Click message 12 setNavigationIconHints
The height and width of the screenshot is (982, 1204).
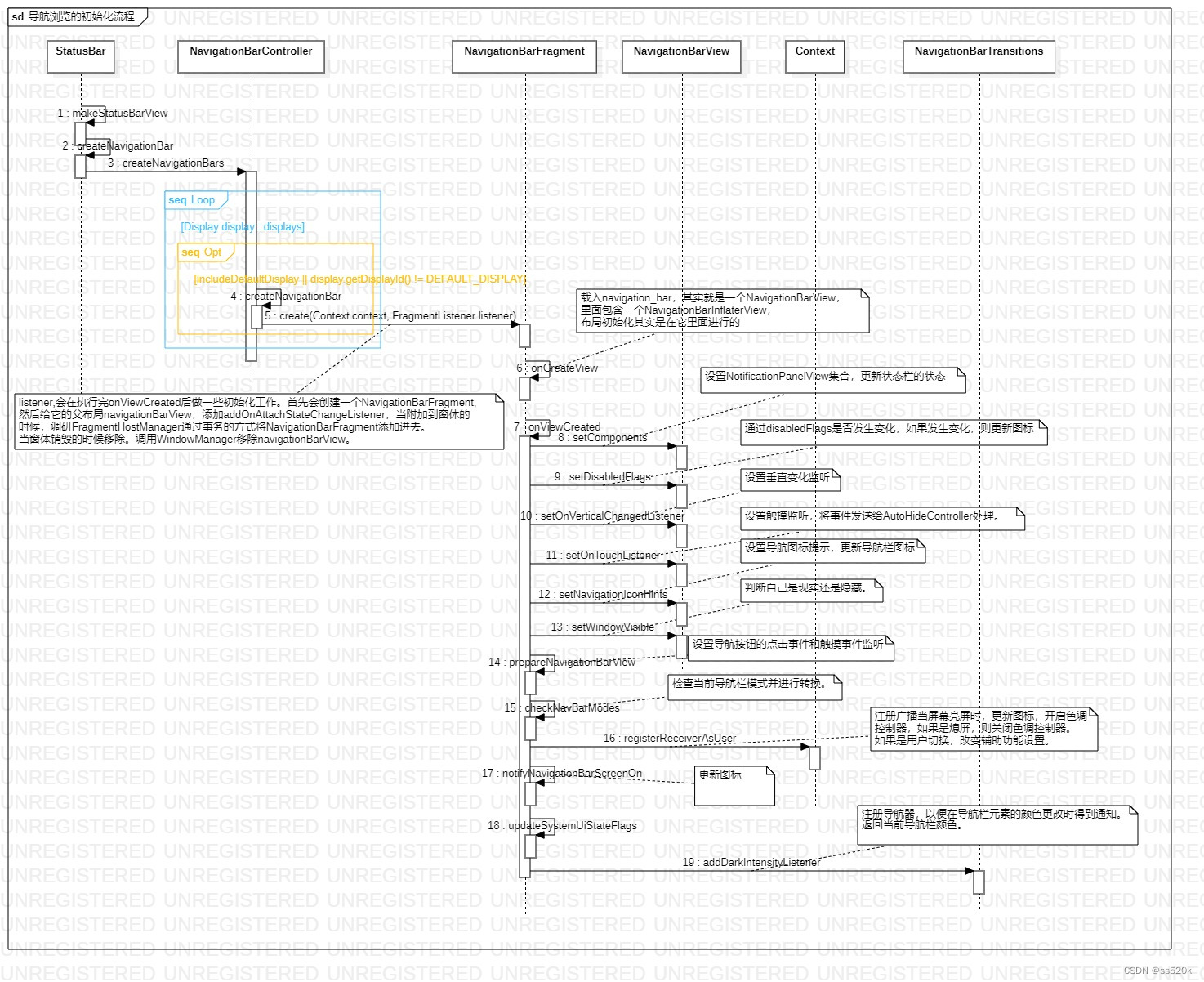[603, 595]
